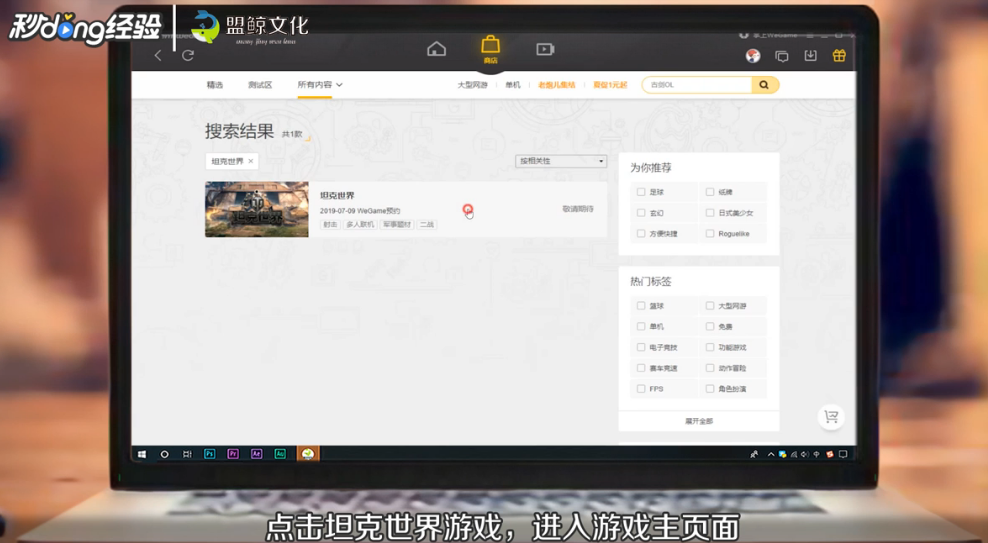Open the volume tray icon
The image size is (988, 543).
pos(805,454)
